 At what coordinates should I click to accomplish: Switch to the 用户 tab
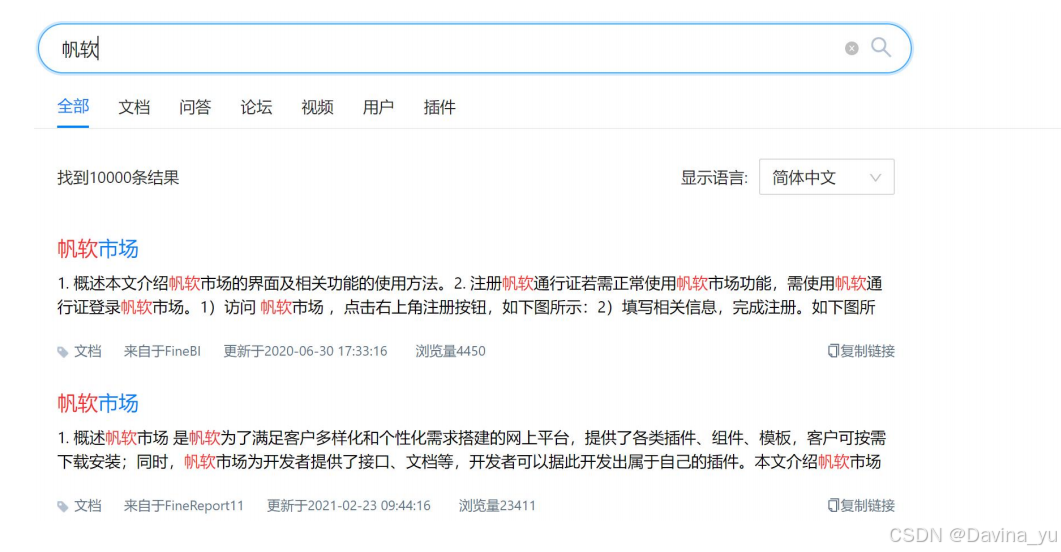(378, 107)
